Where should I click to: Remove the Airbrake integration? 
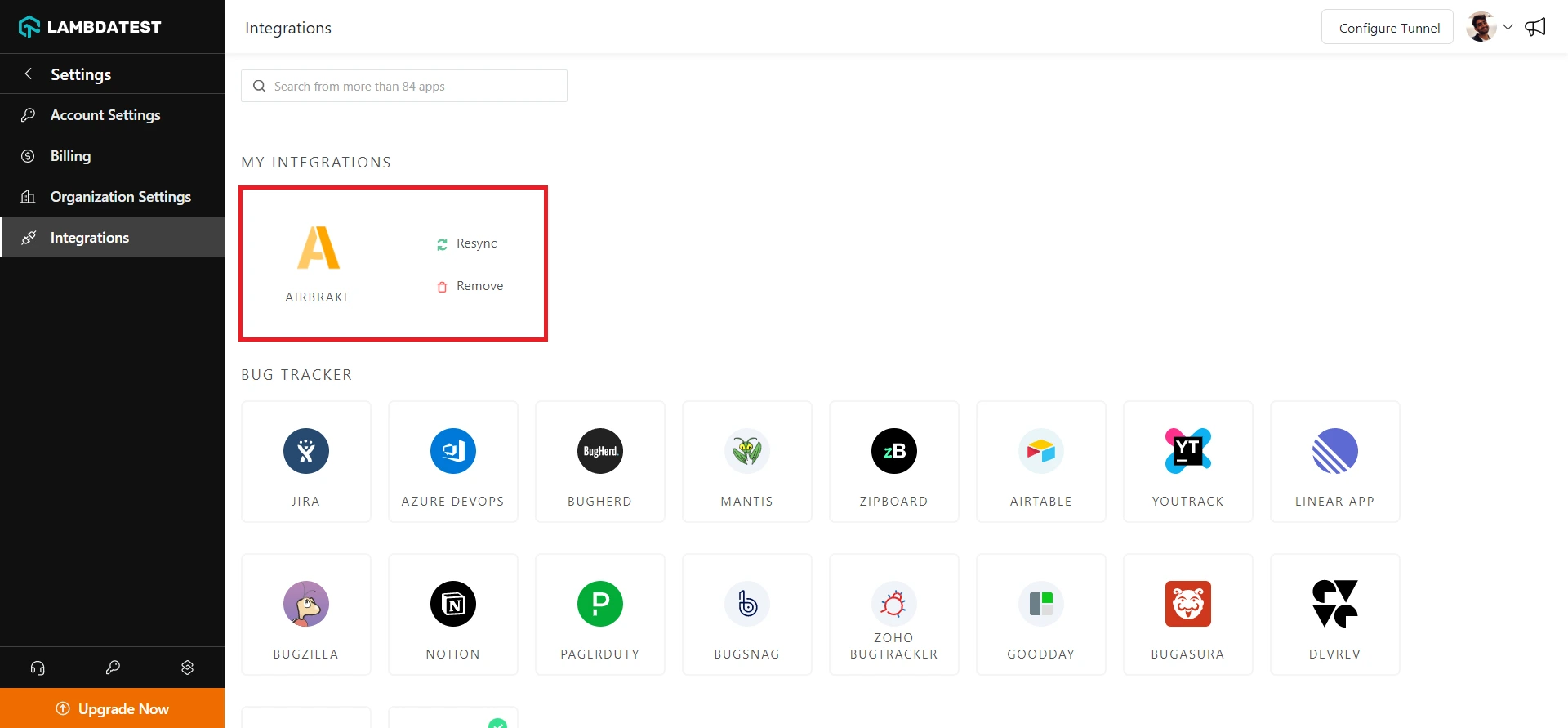[470, 286]
